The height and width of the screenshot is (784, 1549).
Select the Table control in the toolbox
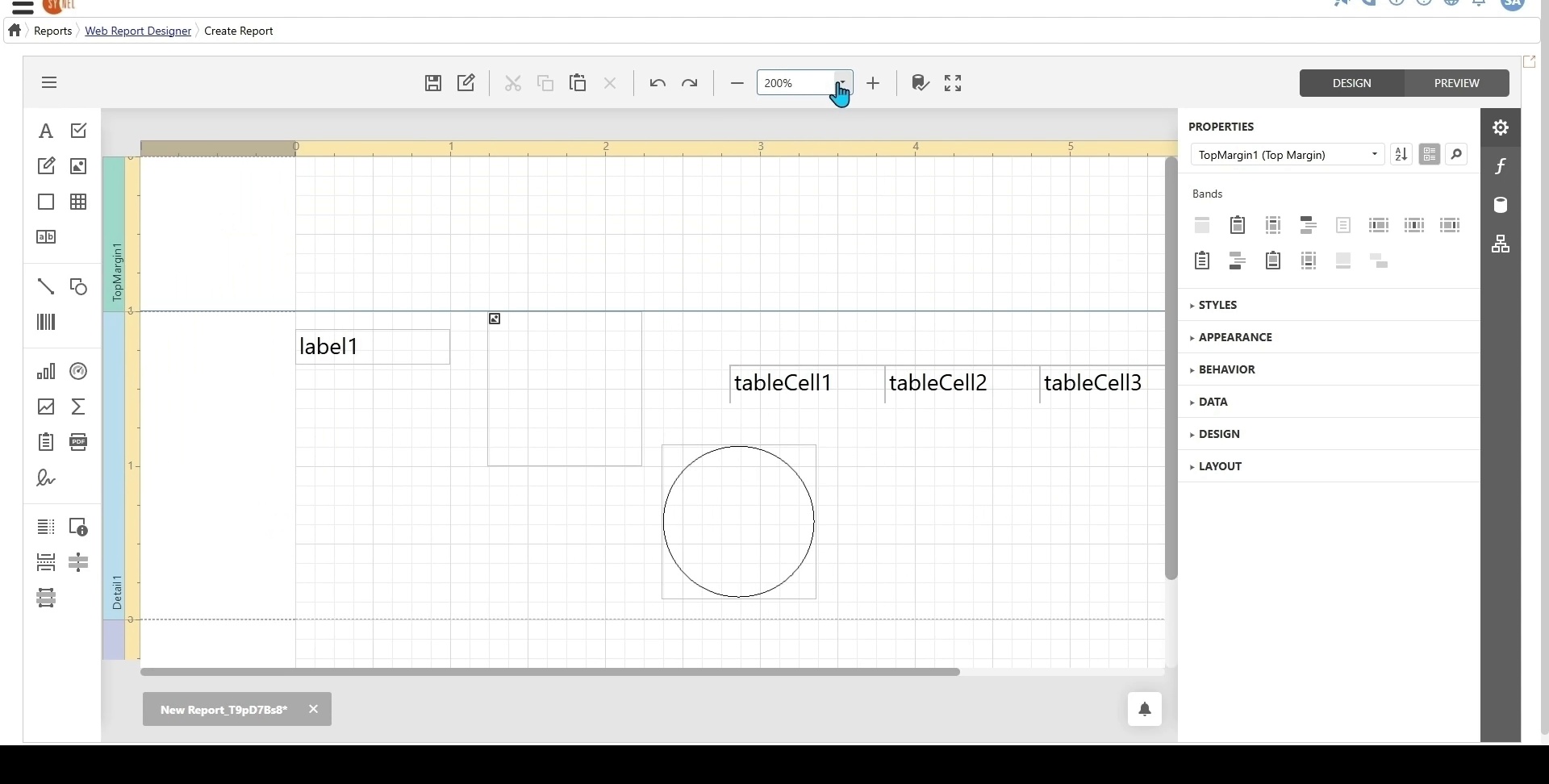pyautogui.click(x=78, y=202)
